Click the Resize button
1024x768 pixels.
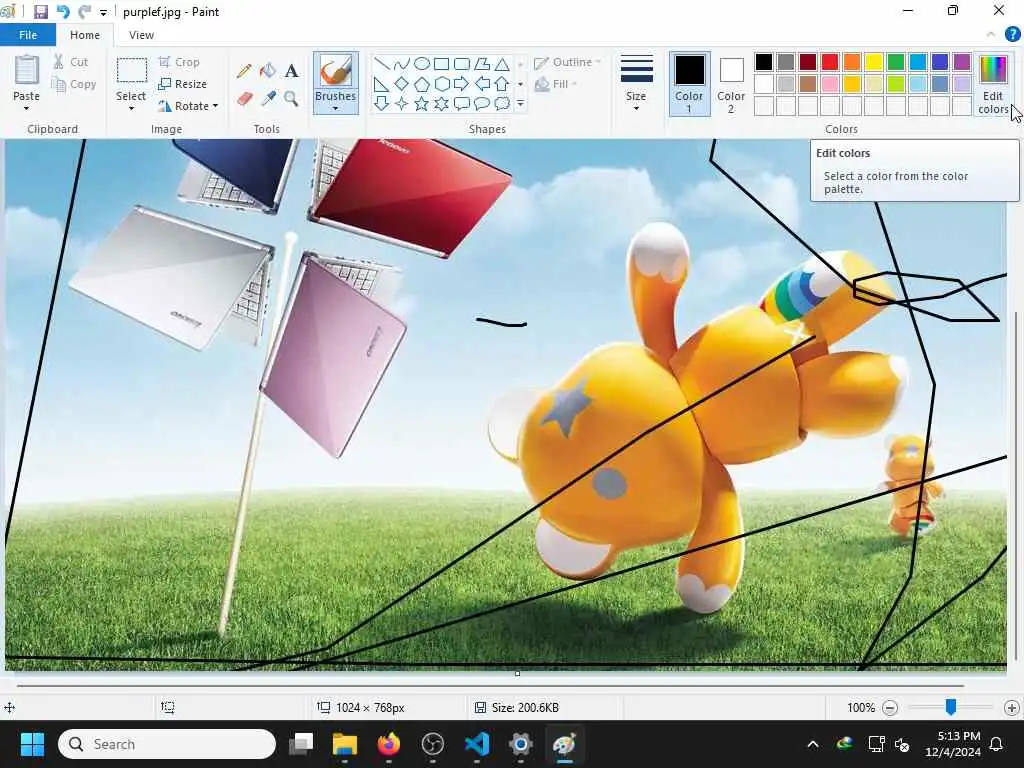click(x=183, y=84)
